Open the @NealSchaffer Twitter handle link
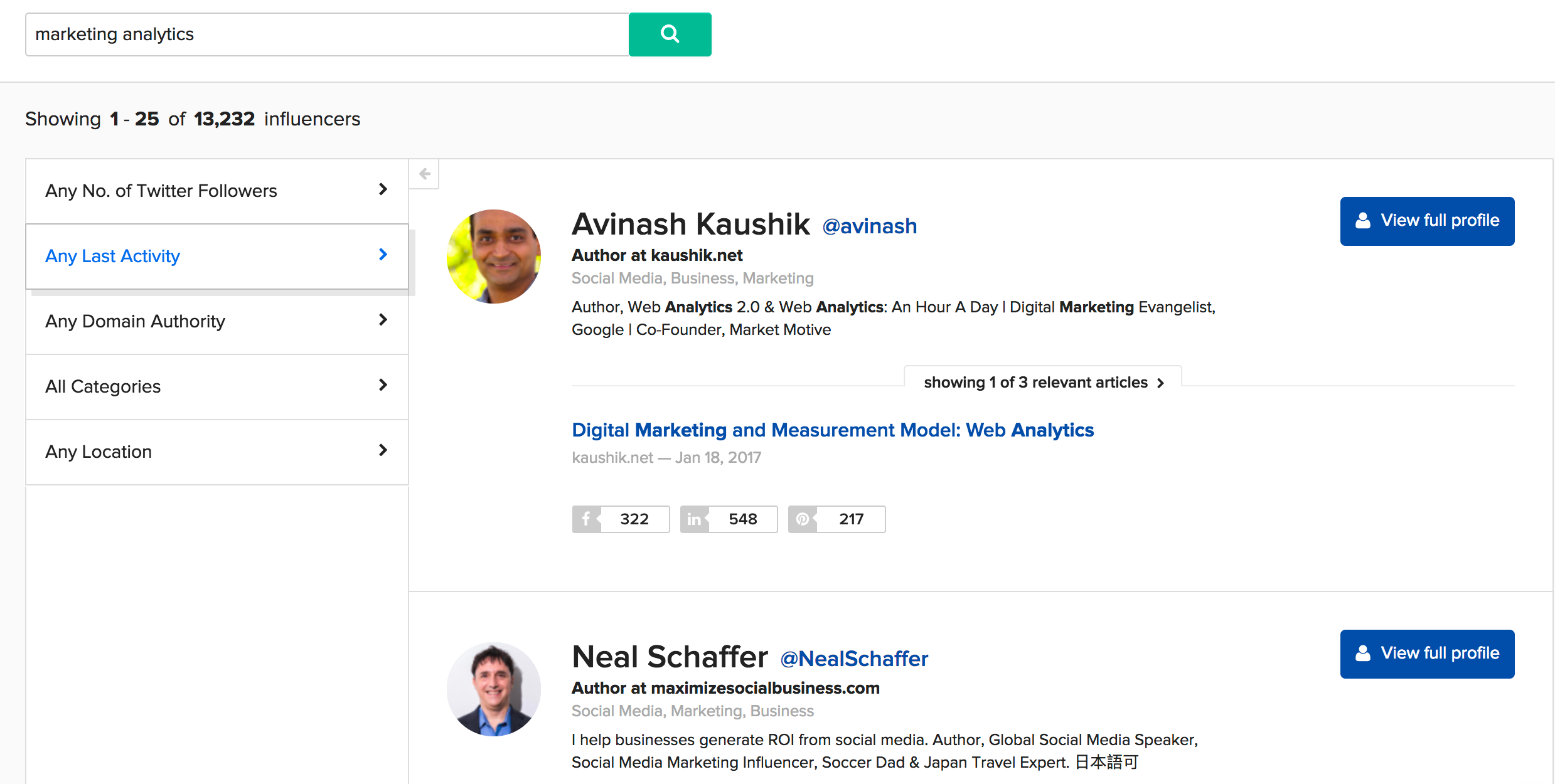 coord(853,659)
